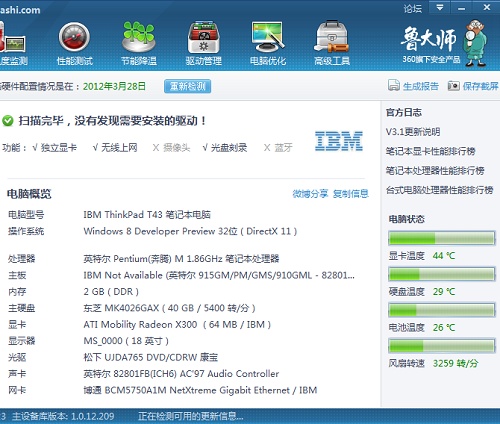Viewport: 500px width, 424px height.
Task: Click the IBM brand logo
Action: (x=339, y=141)
